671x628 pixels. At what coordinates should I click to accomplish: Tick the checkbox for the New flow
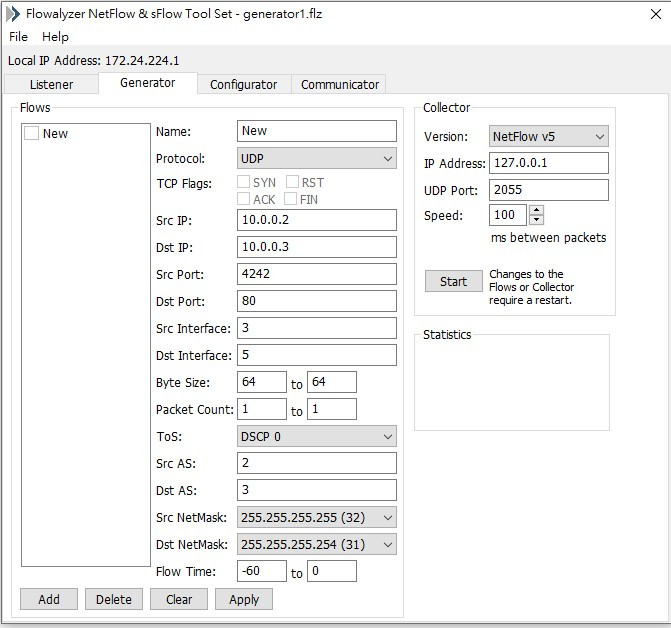point(31,133)
